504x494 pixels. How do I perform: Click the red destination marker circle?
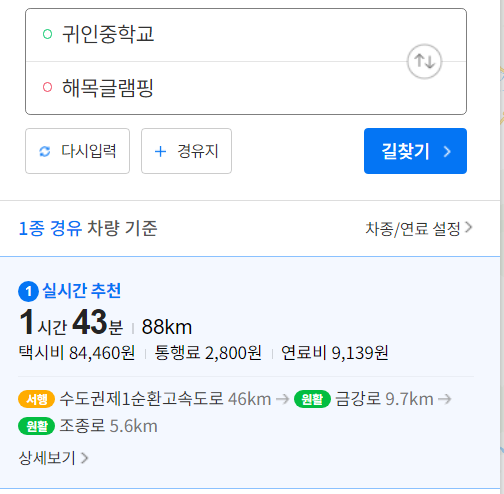[48, 87]
